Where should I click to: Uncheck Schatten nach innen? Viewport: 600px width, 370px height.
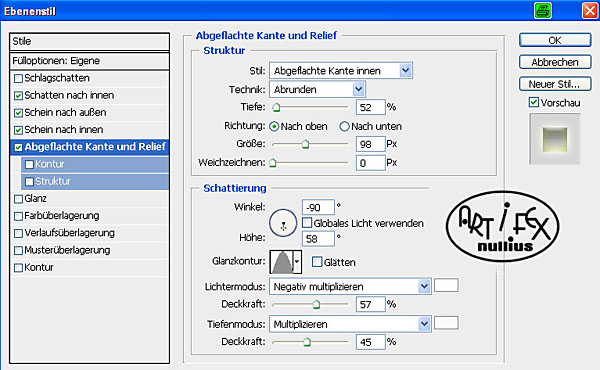[x=18, y=96]
